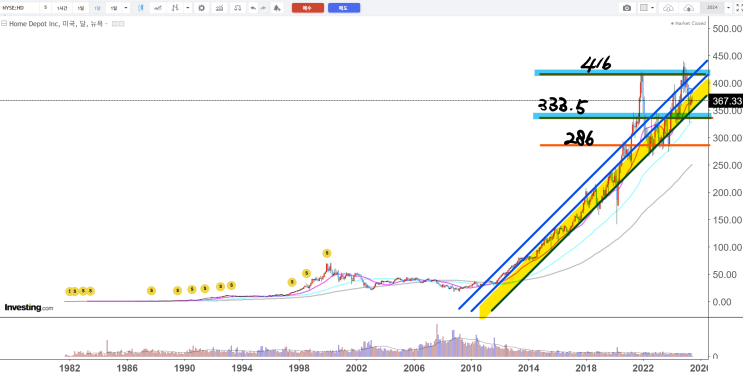Click the 1982 label on time axis

point(70,367)
